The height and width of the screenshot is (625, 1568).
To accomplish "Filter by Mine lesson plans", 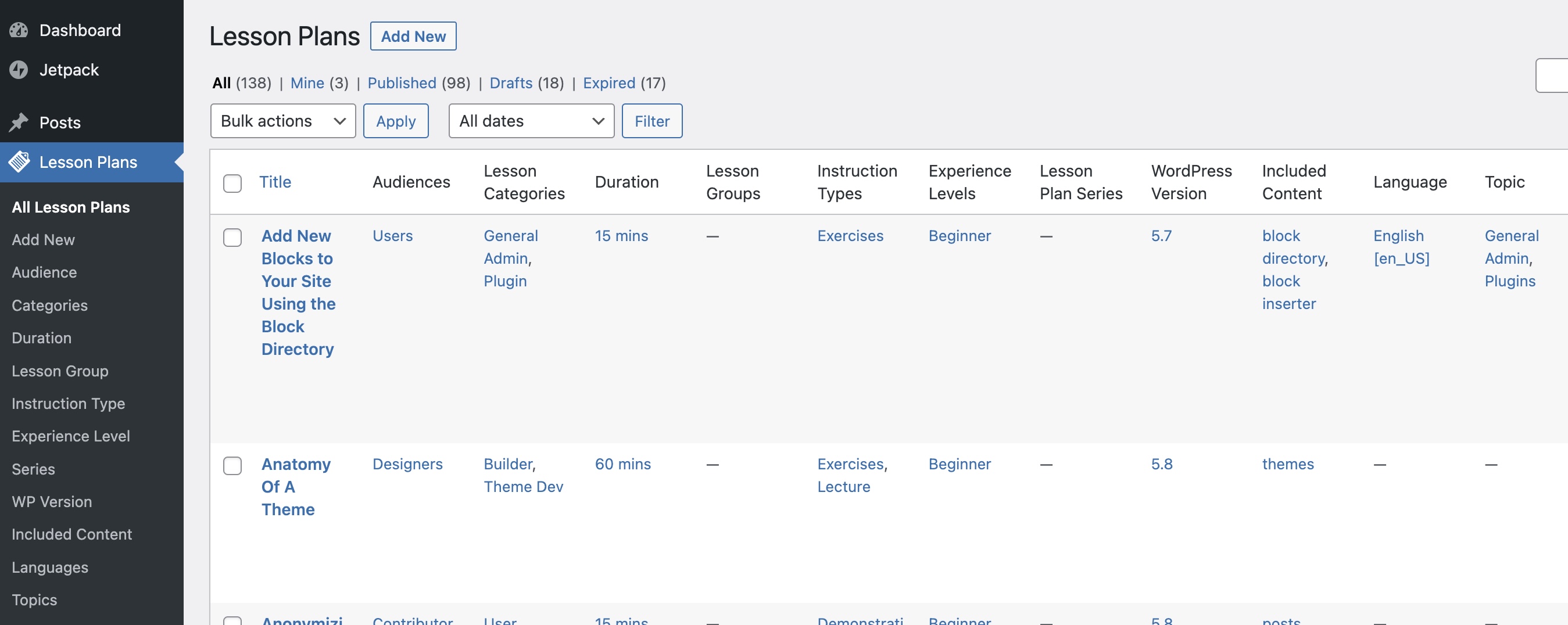I will coord(307,82).
